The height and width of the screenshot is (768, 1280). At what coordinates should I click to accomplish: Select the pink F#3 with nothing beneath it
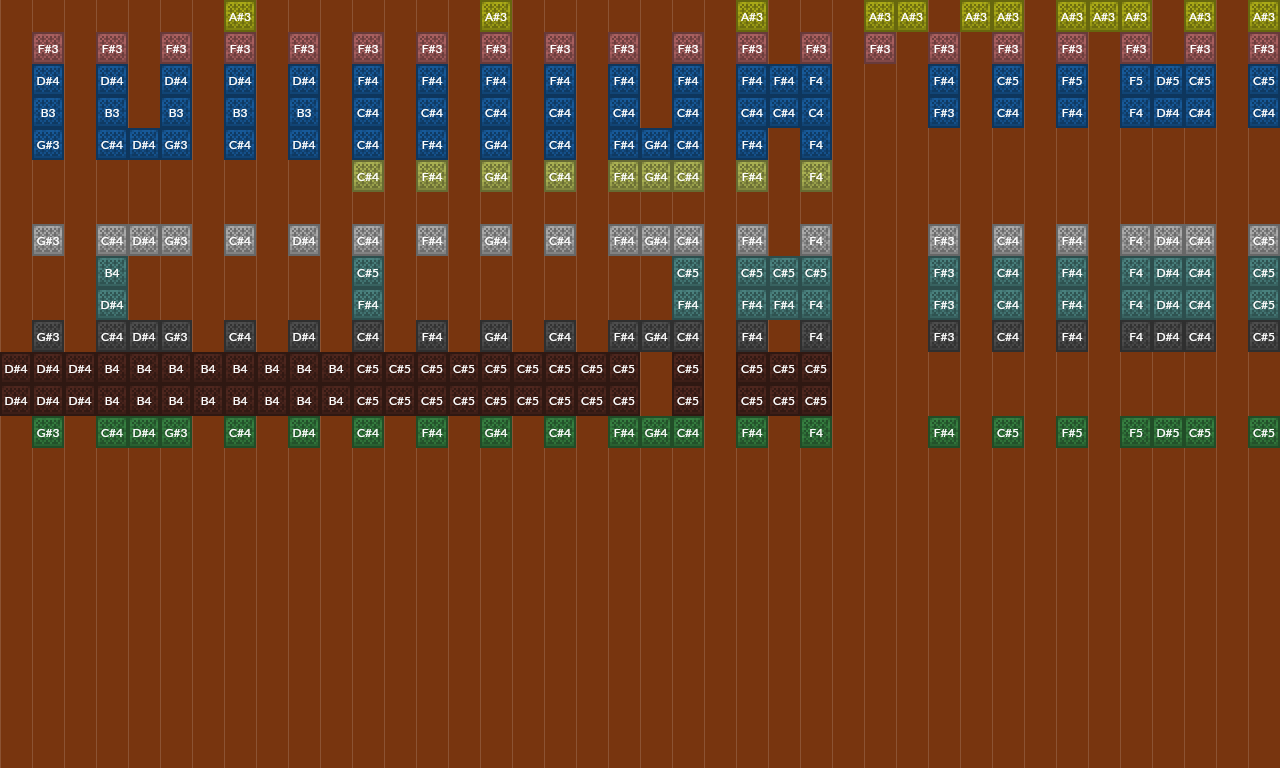pos(880,49)
